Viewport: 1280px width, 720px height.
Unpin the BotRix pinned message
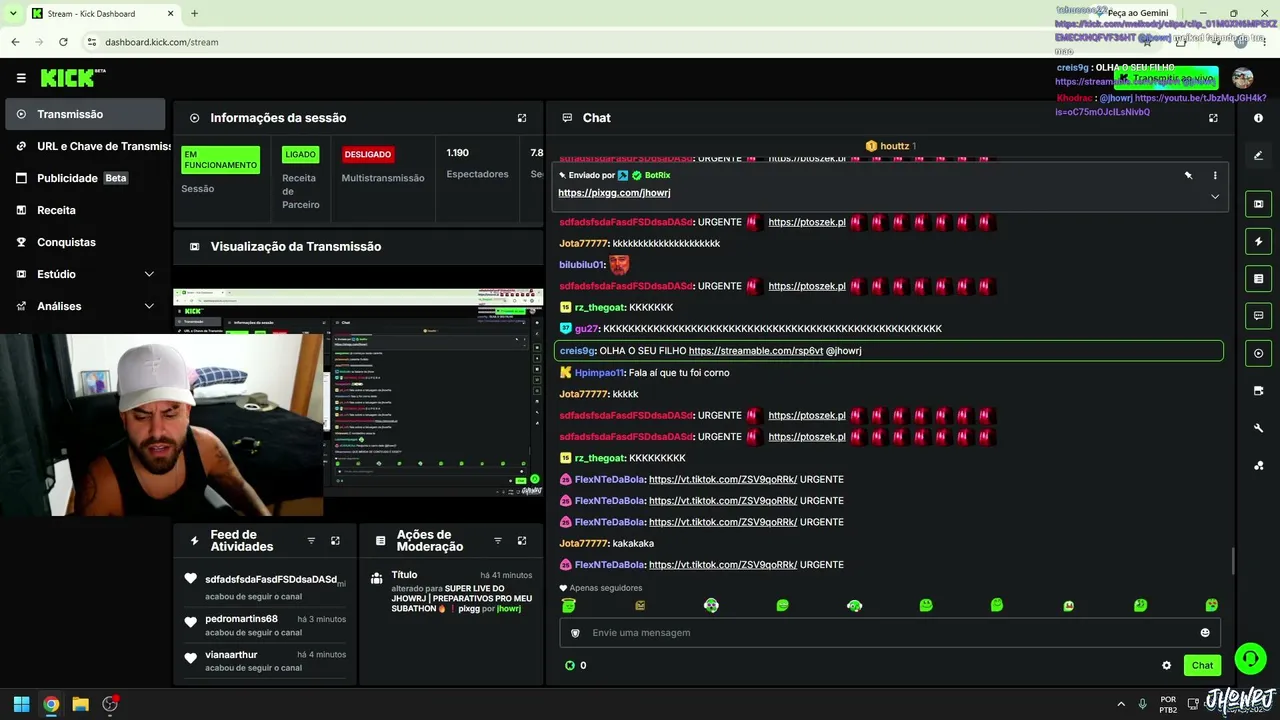coord(1189,175)
